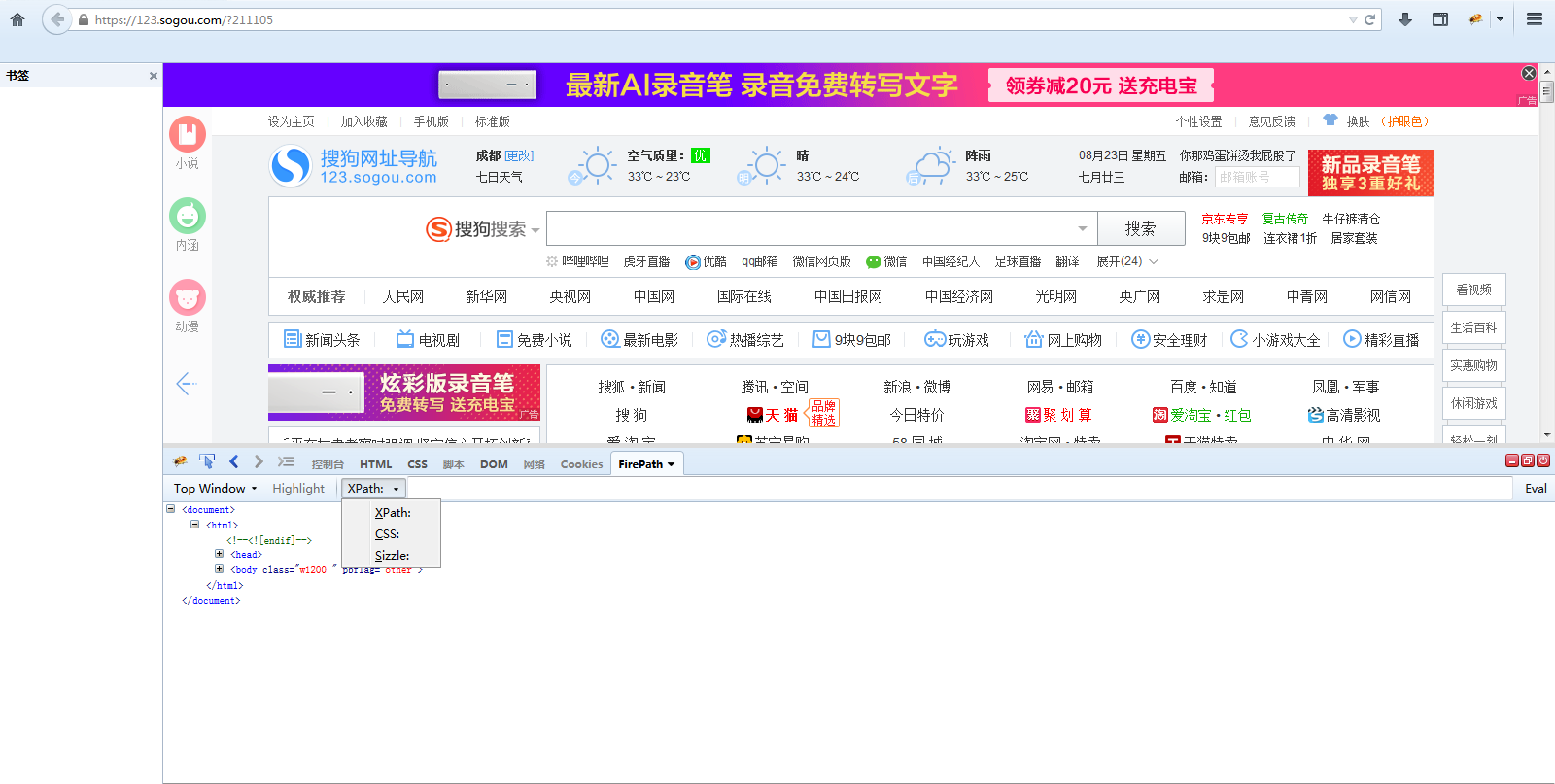Click the browser home icon
The width and height of the screenshot is (1555, 784).
click(17, 19)
